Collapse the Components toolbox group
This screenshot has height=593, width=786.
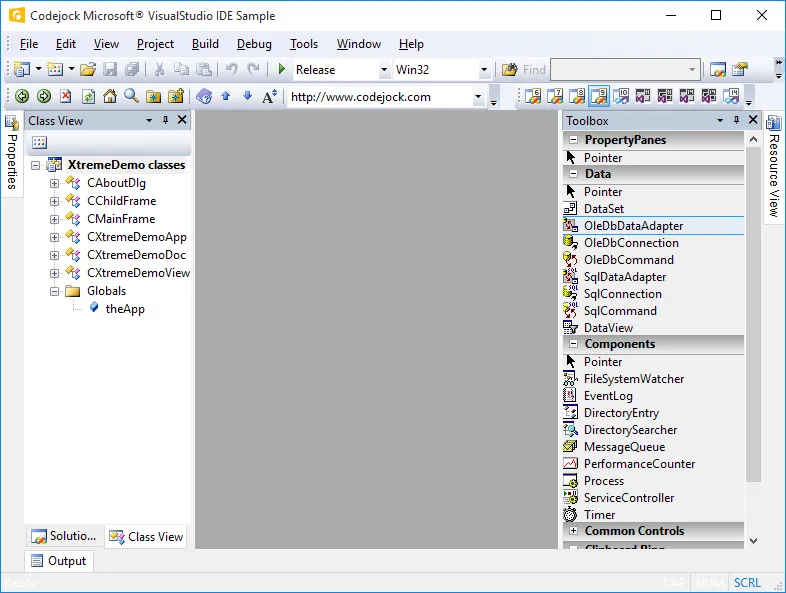click(573, 344)
